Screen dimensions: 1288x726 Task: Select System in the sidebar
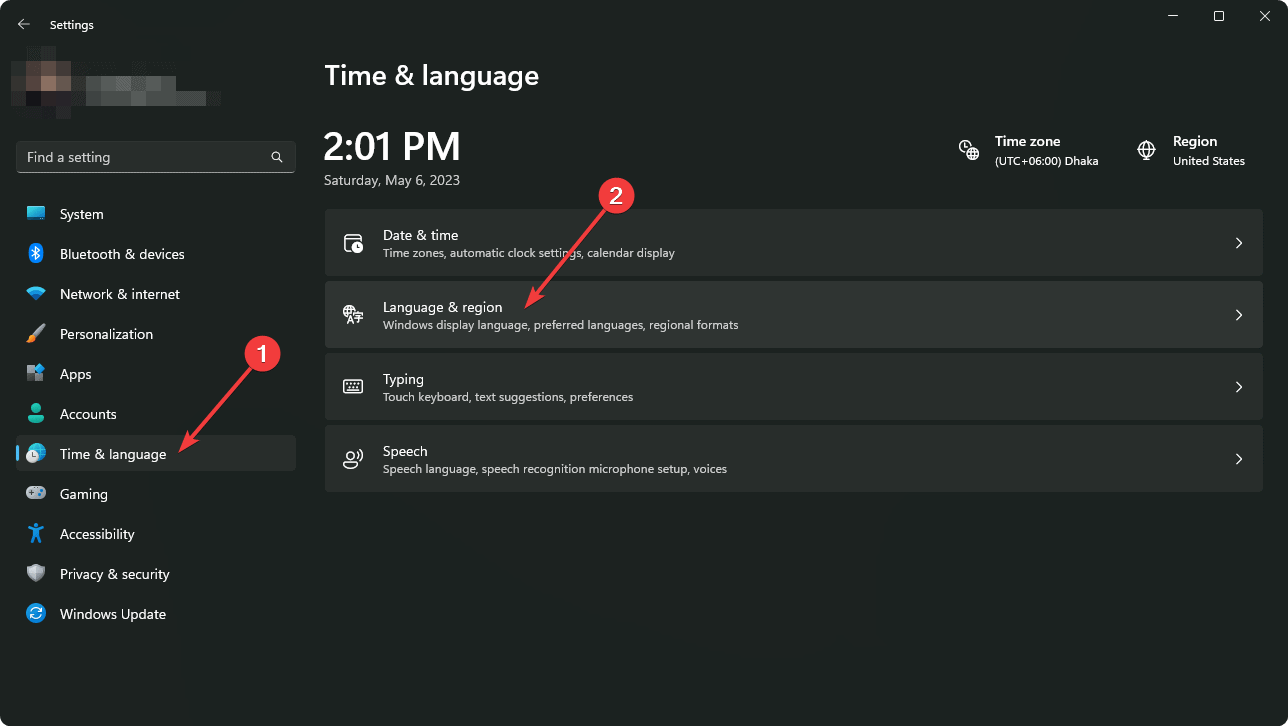[156, 214]
